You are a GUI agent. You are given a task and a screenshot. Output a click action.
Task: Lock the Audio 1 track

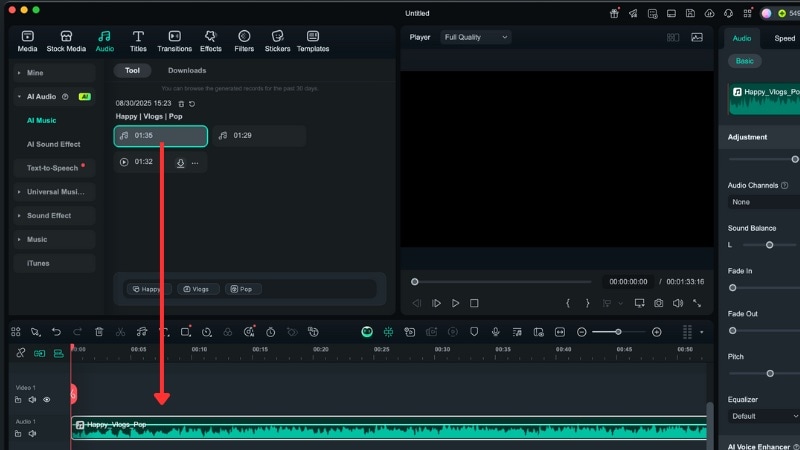coord(18,434)
